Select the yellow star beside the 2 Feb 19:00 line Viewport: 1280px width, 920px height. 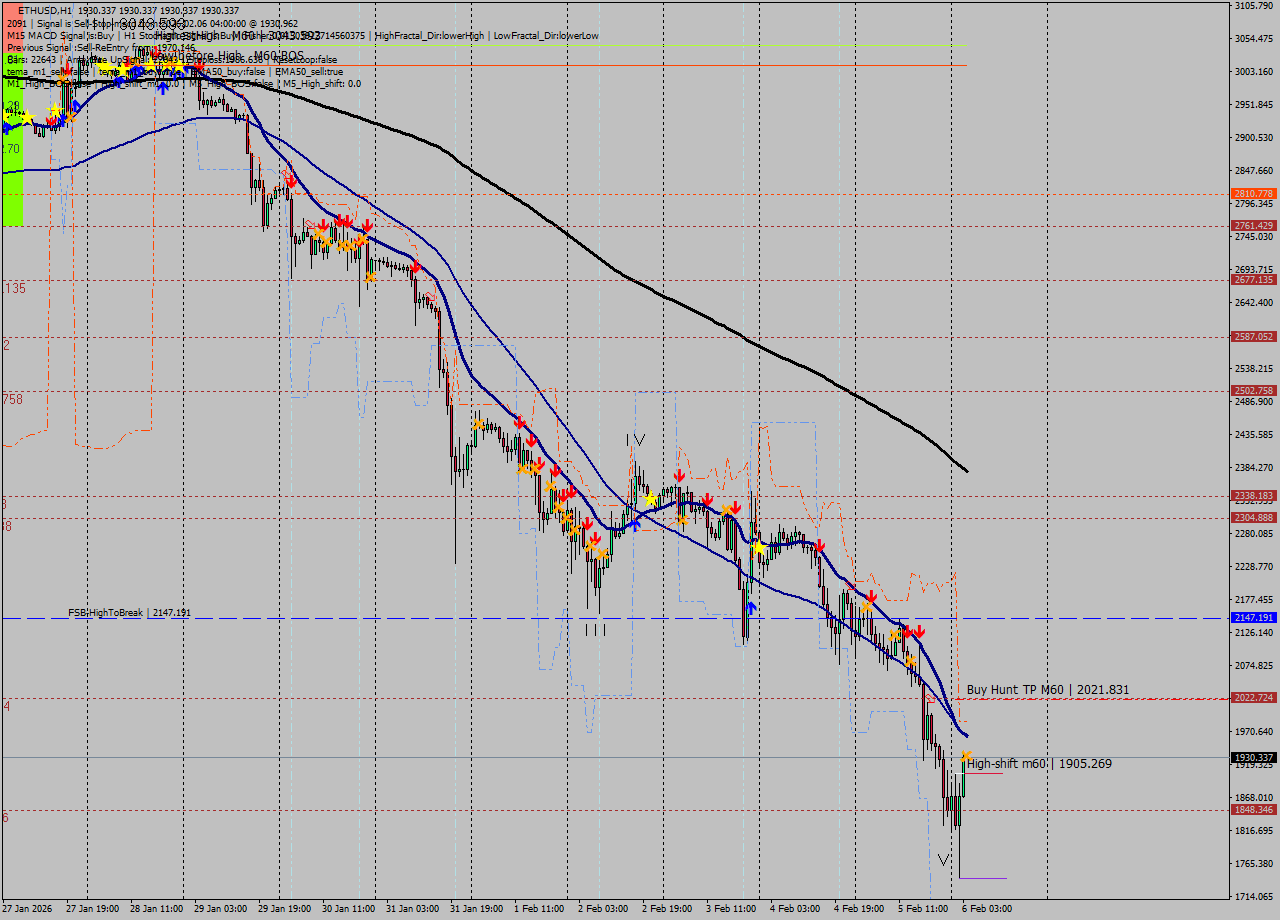pos(651,498)
